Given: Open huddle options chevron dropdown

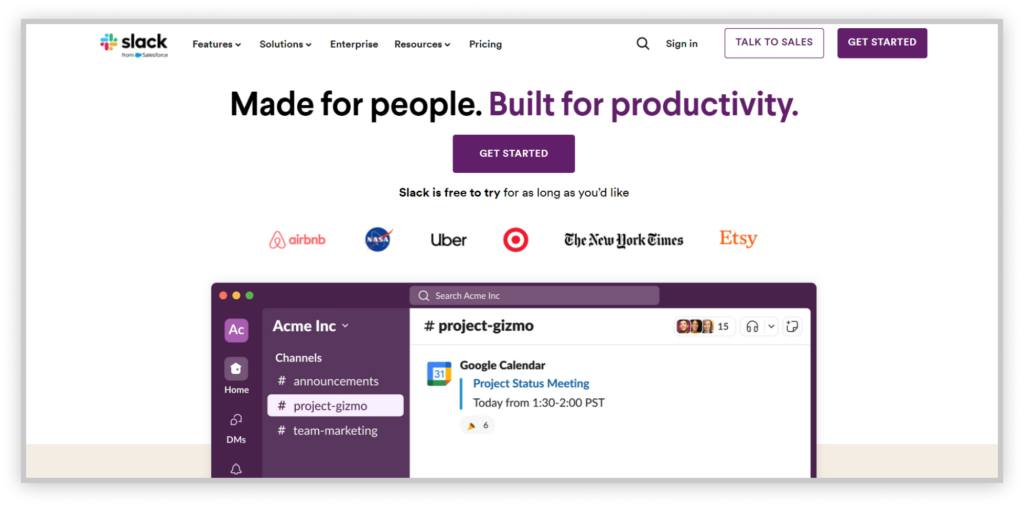Looking at the screenshot, I should point(771,326).
